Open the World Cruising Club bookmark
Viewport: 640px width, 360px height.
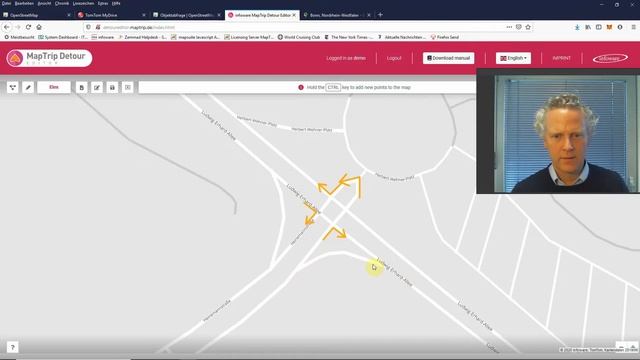(x=299, y=37)
